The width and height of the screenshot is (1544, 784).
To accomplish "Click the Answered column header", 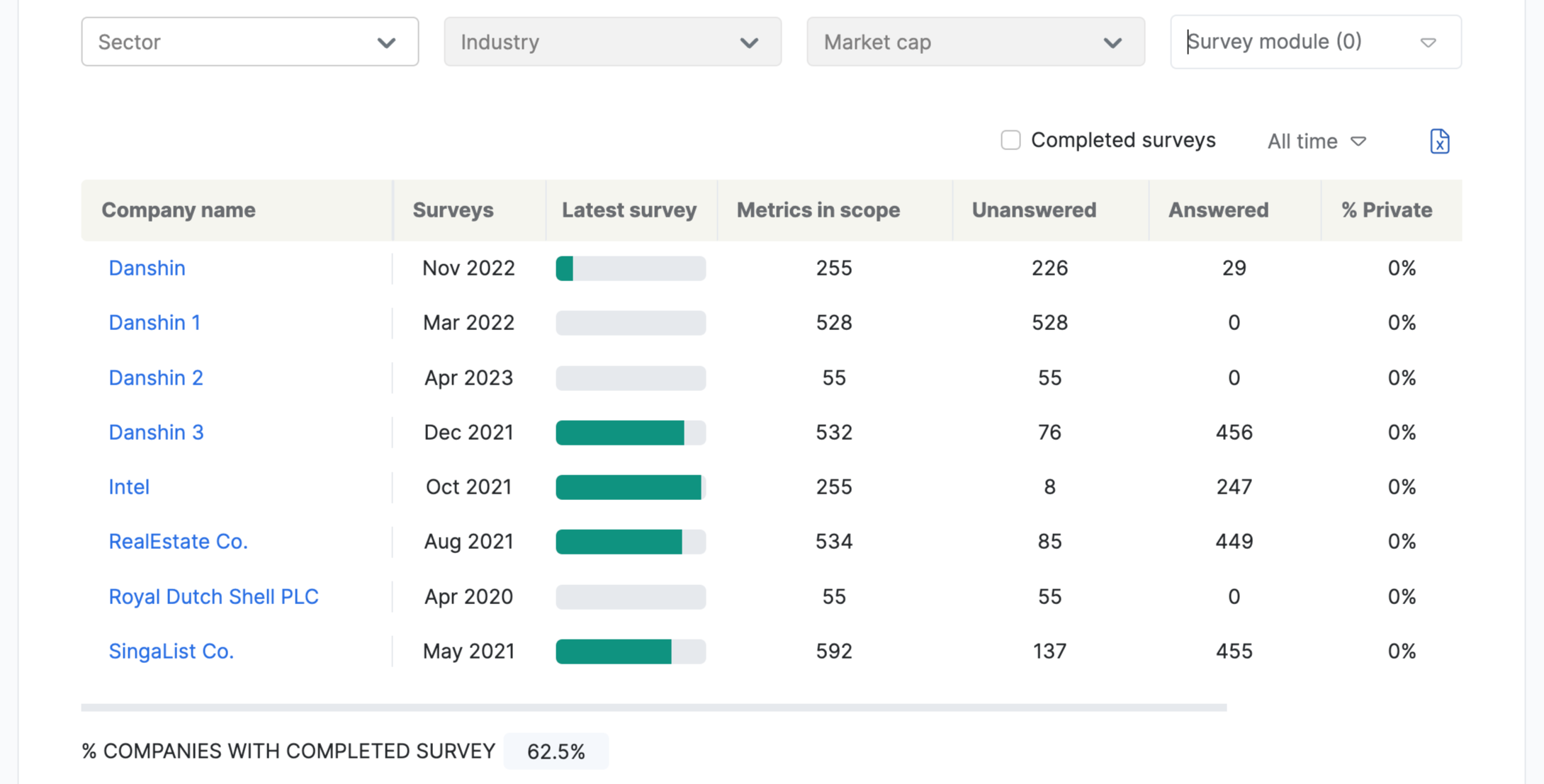I will point(1217,210).
